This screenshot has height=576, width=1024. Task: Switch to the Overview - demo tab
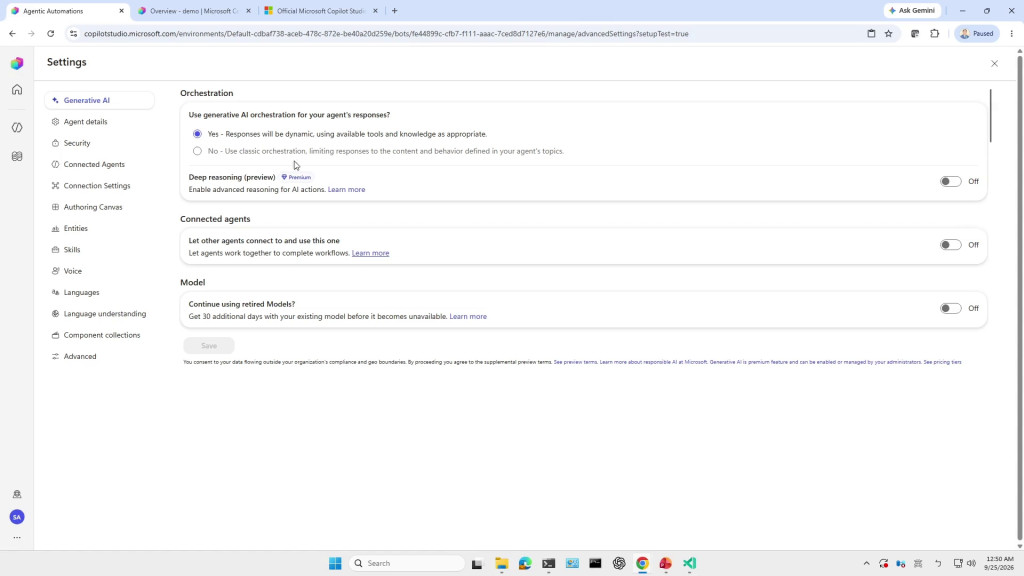click(x=194, y=11)
